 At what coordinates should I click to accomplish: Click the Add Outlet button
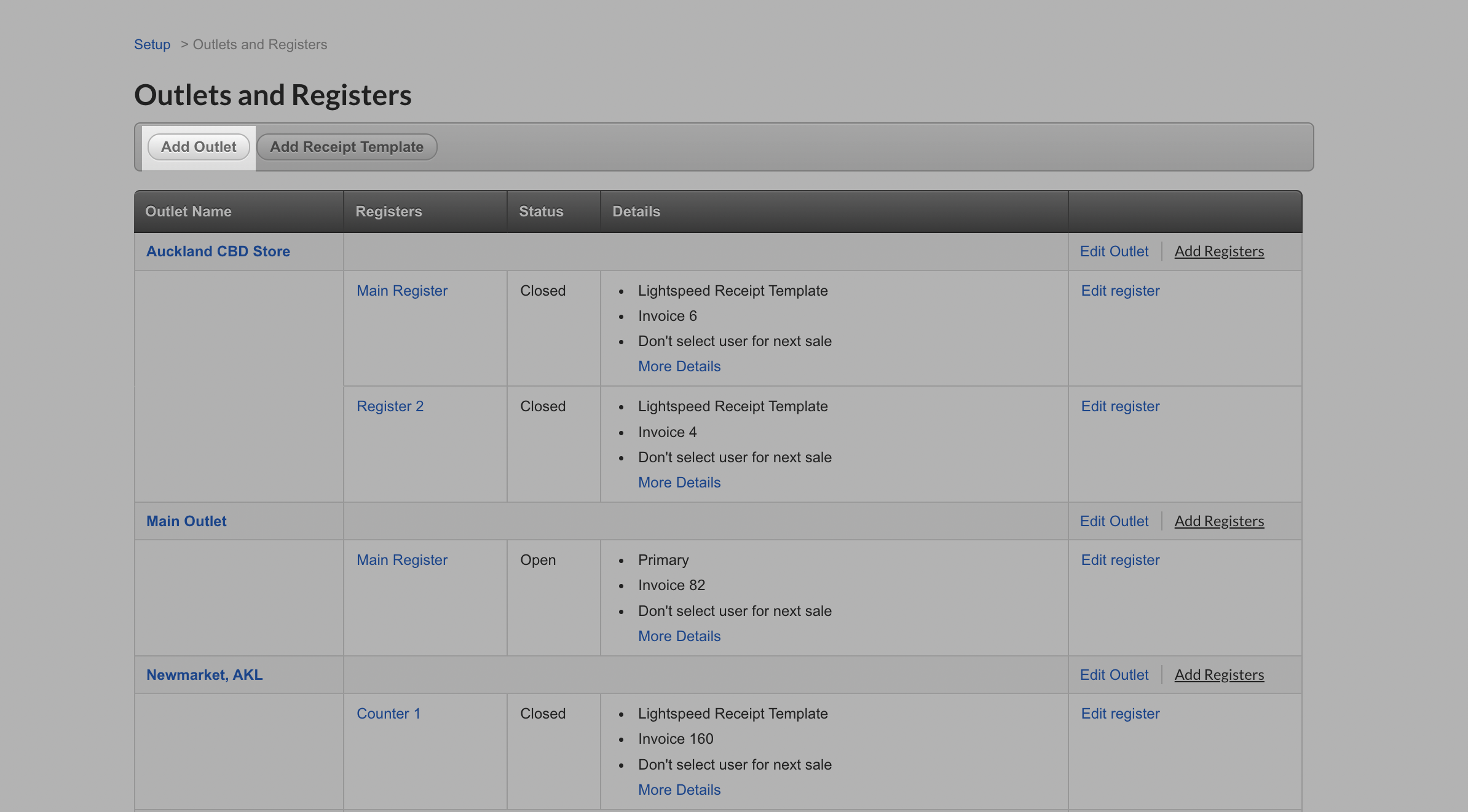click(199, 147)
